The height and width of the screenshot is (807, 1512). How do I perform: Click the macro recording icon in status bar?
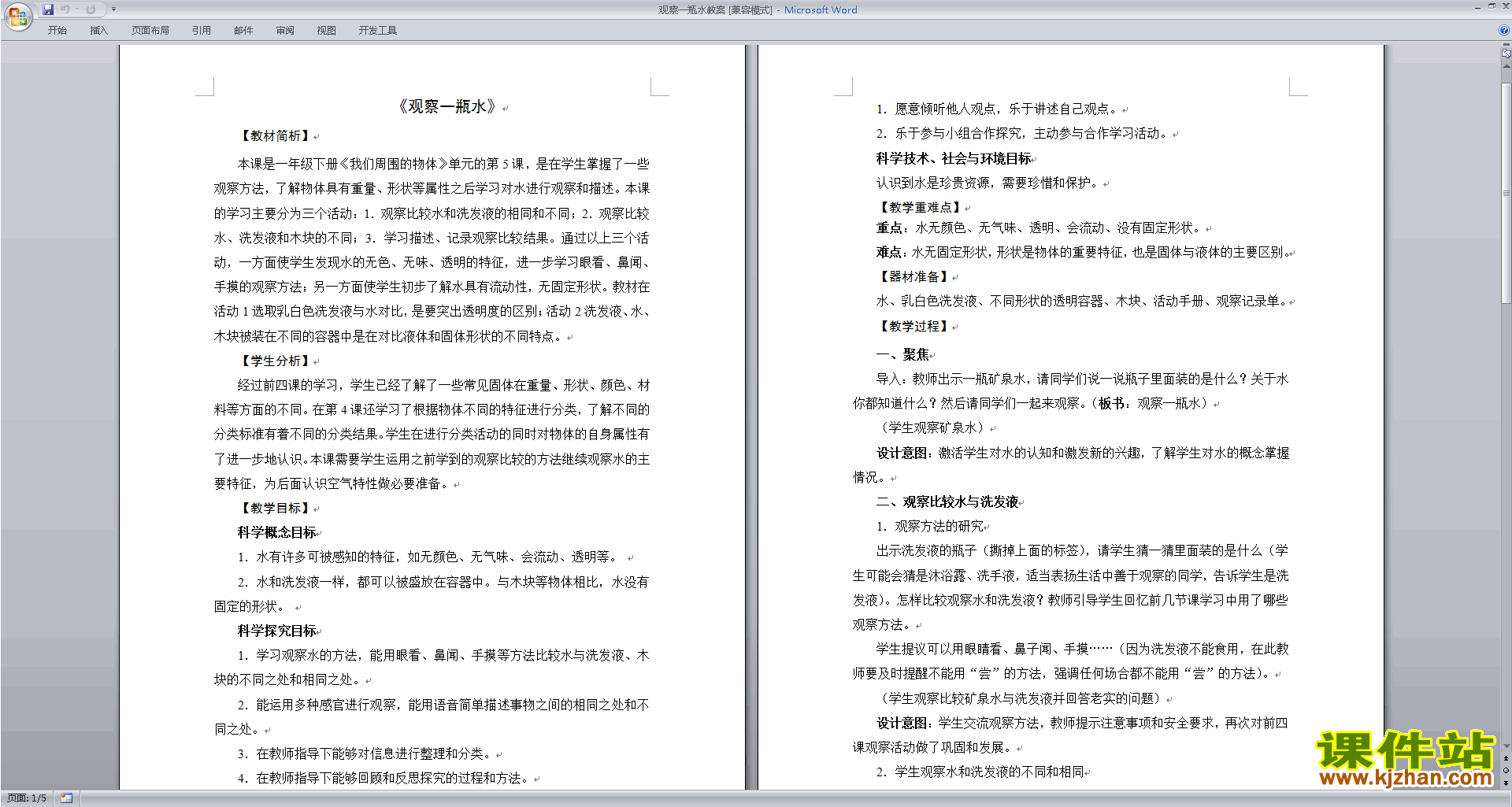click(x=67, y=798)
